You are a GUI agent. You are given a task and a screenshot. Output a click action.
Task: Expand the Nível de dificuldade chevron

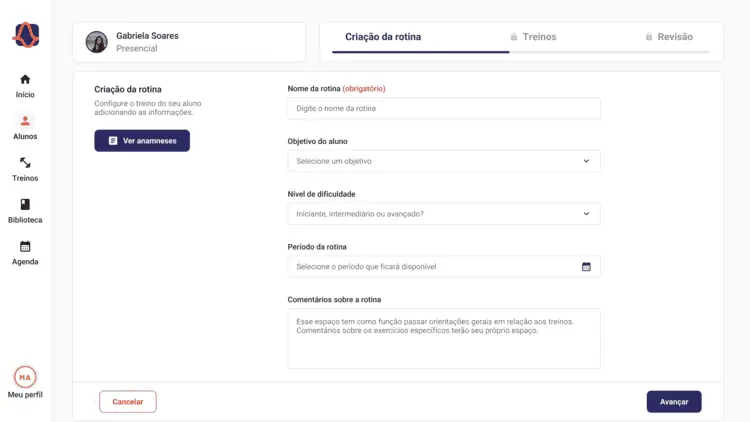coord(586,214)
